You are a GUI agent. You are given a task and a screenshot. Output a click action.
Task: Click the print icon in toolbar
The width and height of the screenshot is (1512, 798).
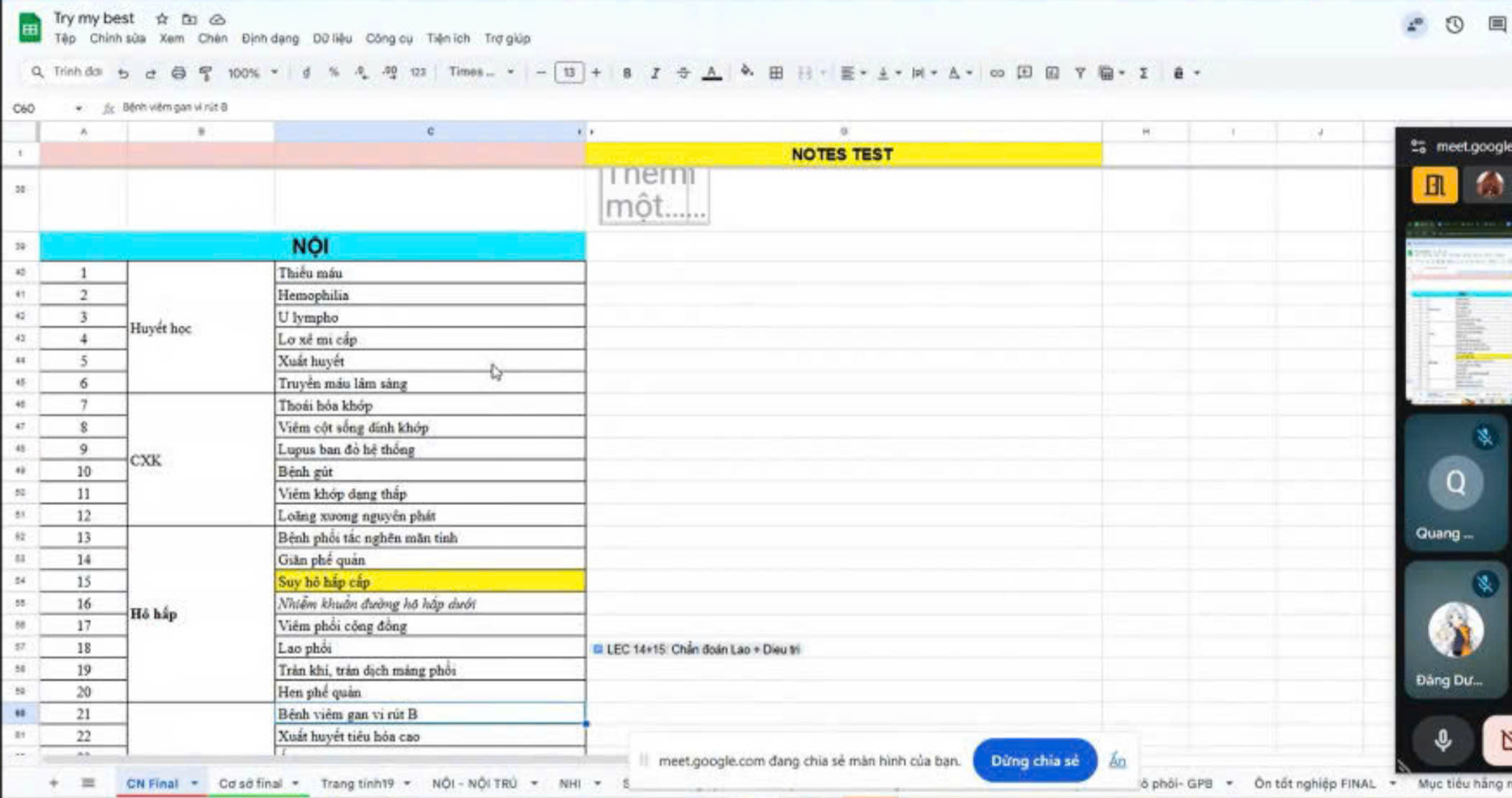coord(178,73)
